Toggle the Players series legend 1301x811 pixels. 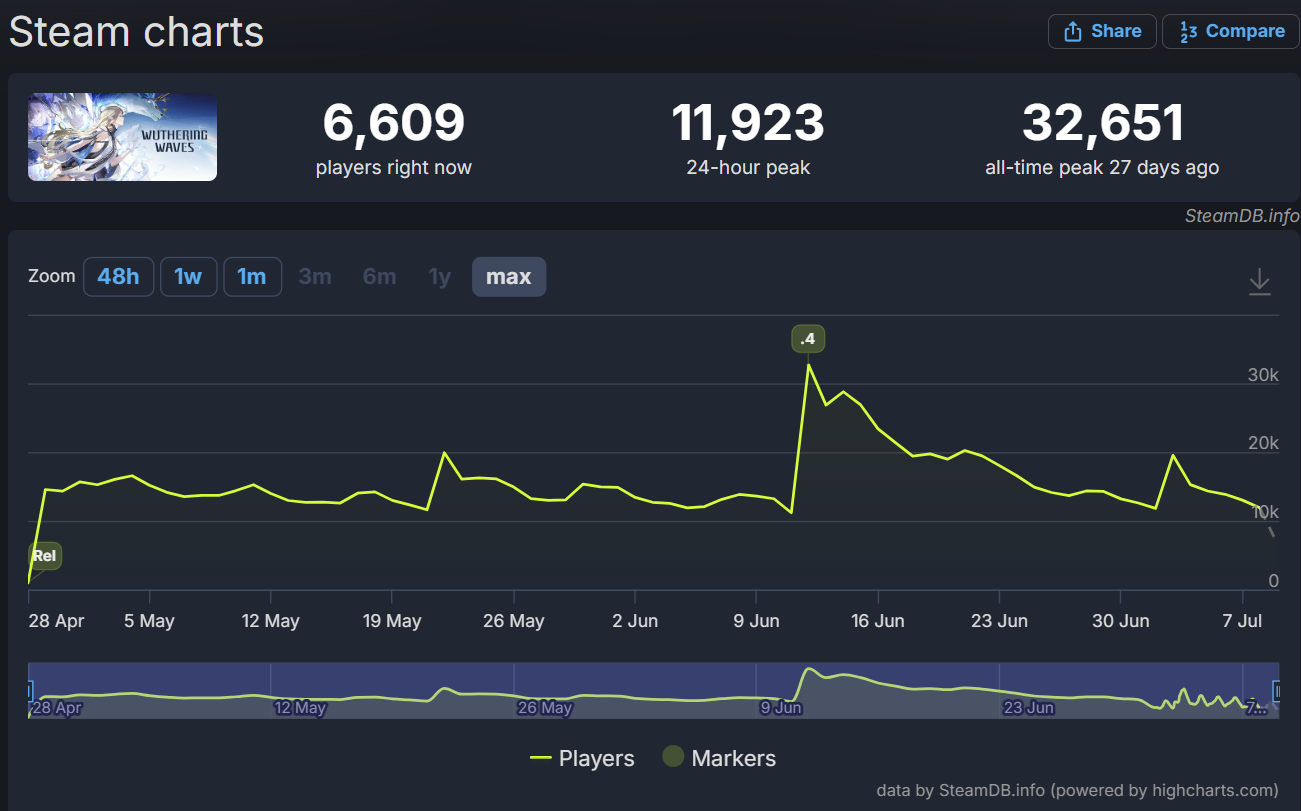click(582, 758)
